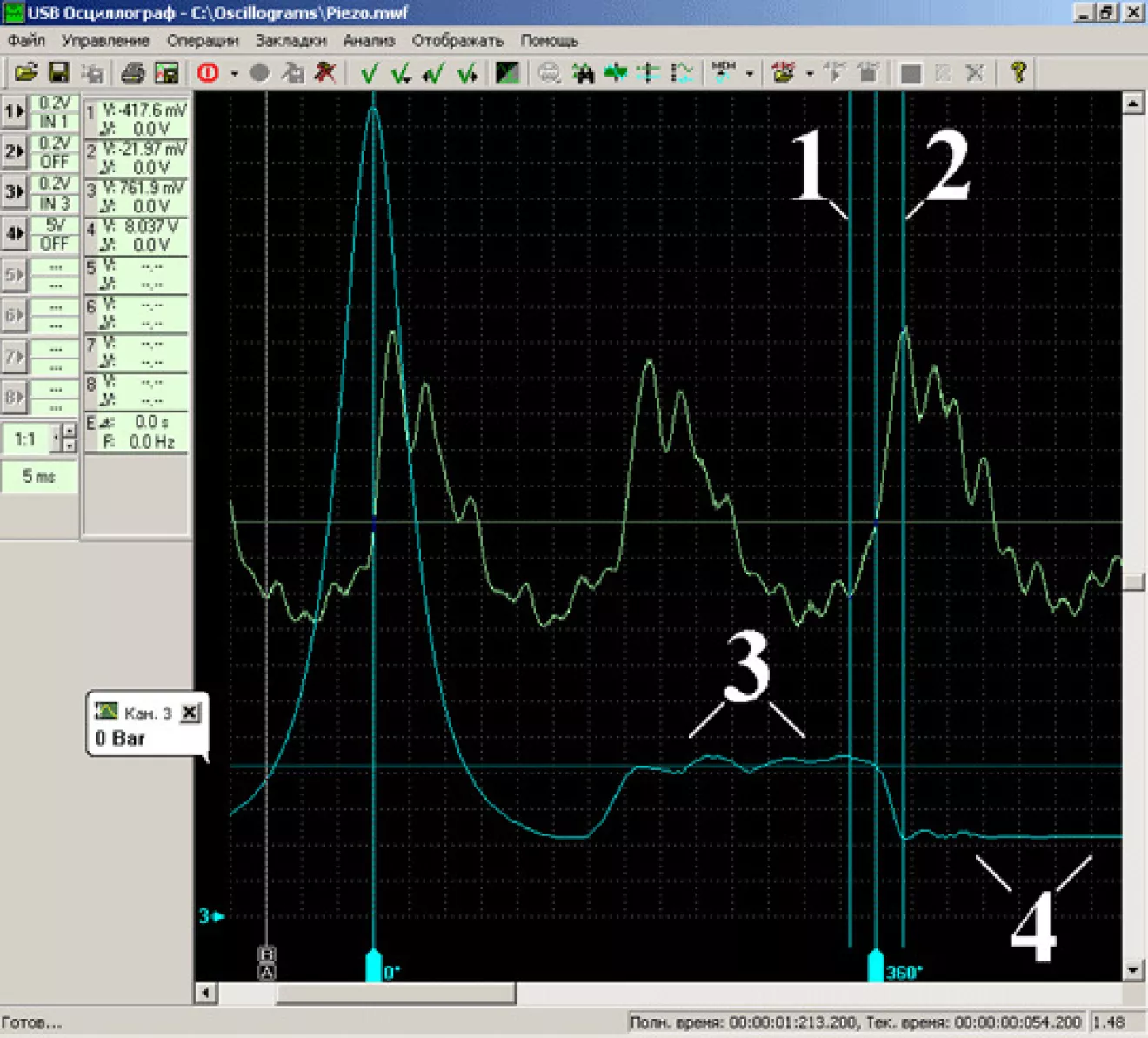Click the MEM memory icon
Image resolution: width=1148 pixels, height=1038 pixels.
[x=724, y=73]
